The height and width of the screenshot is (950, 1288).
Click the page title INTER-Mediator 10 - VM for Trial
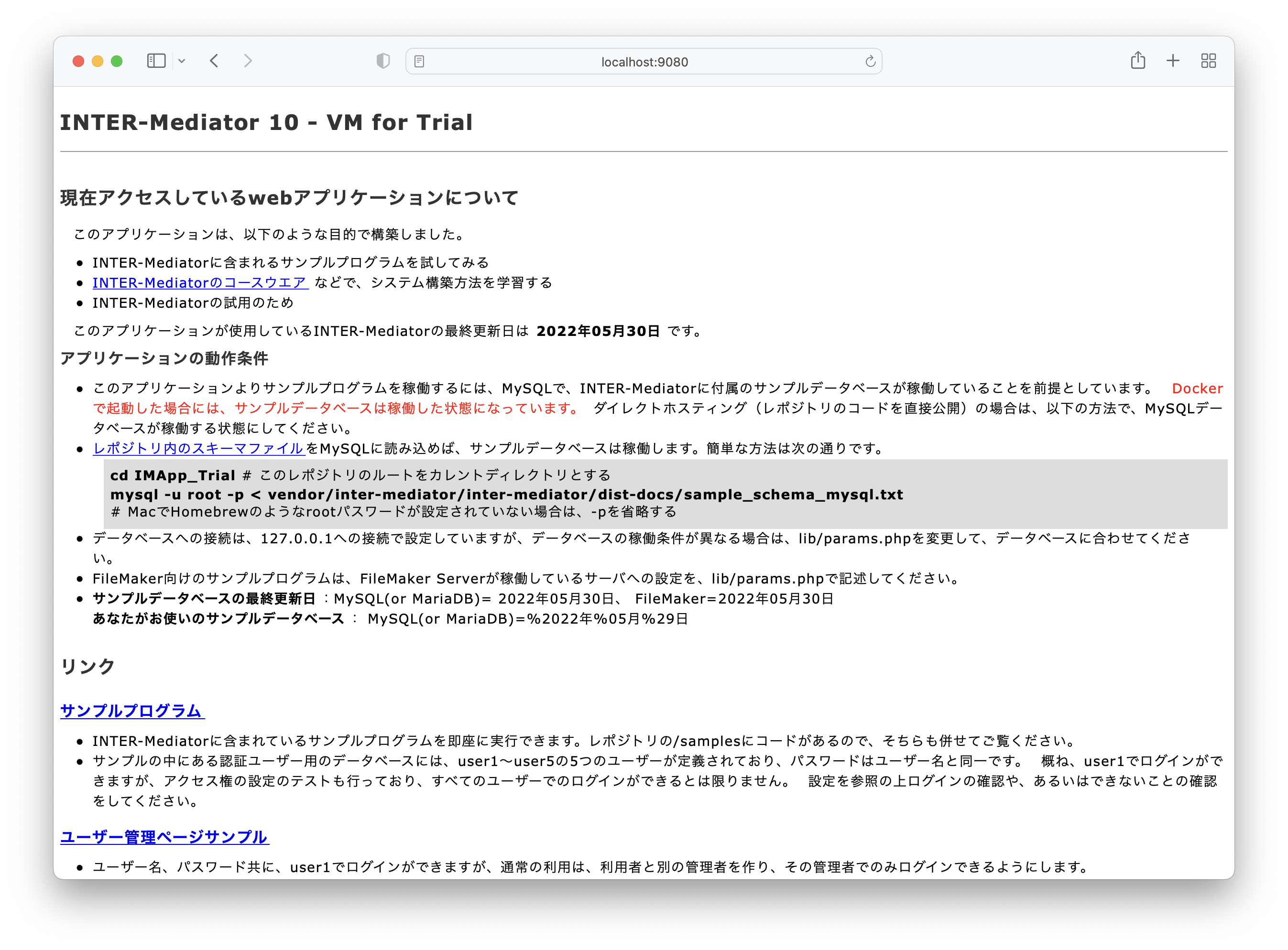pyautogui.click(x=266, y=122)
